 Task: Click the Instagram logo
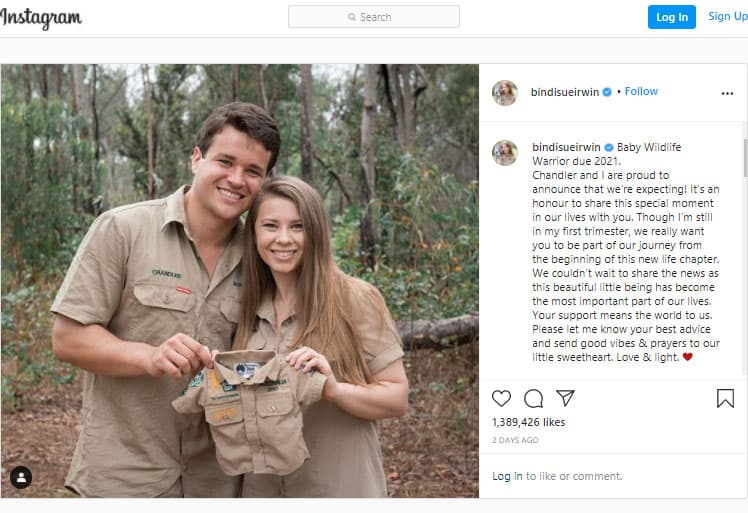click(41, 18)
